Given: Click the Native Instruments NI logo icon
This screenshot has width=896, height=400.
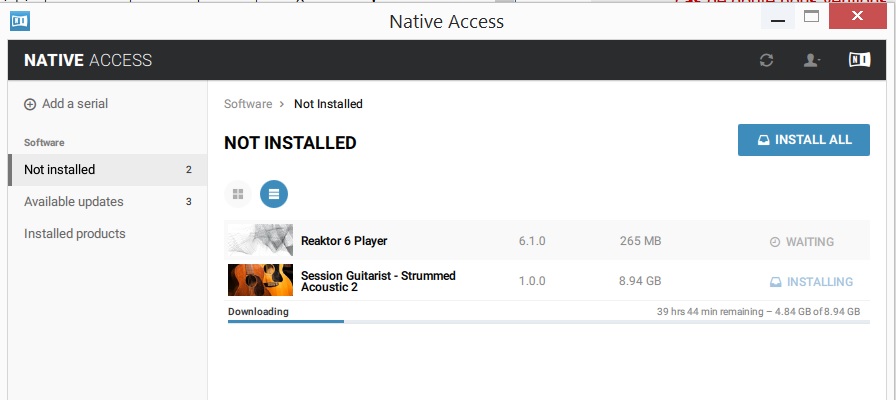Looking at the screenshot, I should click(859, 59).
